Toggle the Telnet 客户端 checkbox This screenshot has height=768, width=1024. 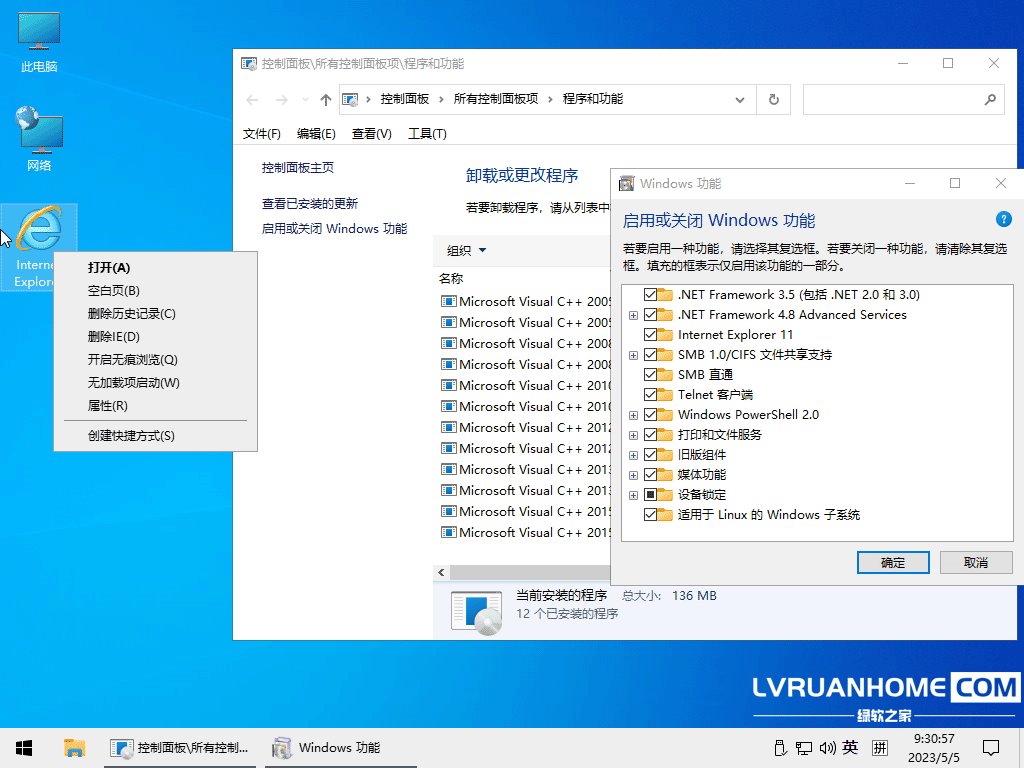click(x=651, y=395)
